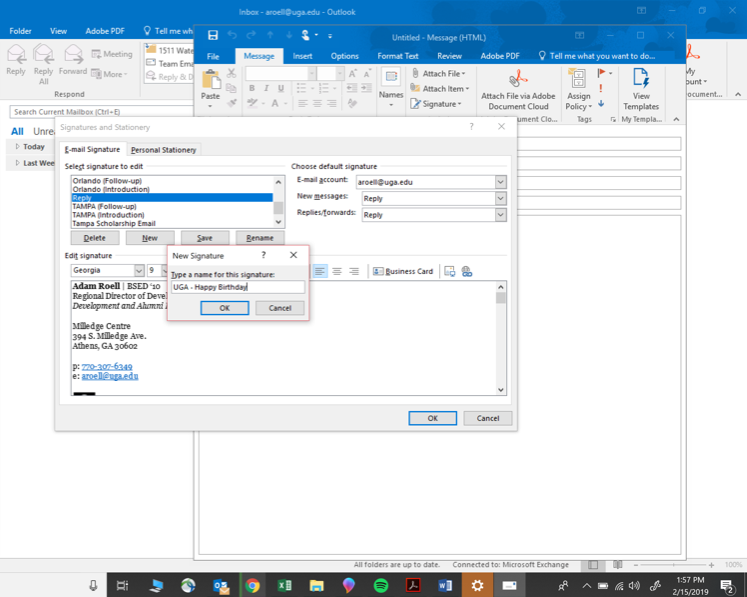747x597 pixels.
Task: Open File Explorer from the taskbar
Action: click(316, 585)
